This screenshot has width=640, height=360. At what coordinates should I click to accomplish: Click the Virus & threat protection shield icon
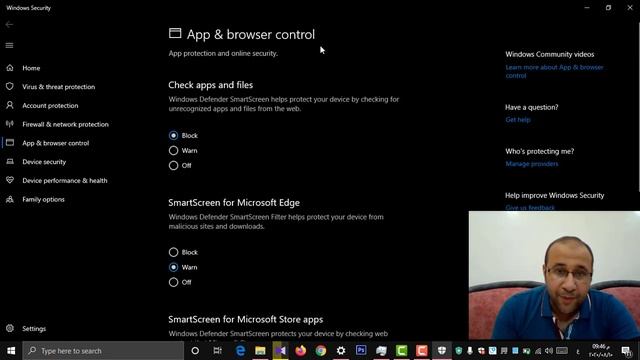[10, 87]
